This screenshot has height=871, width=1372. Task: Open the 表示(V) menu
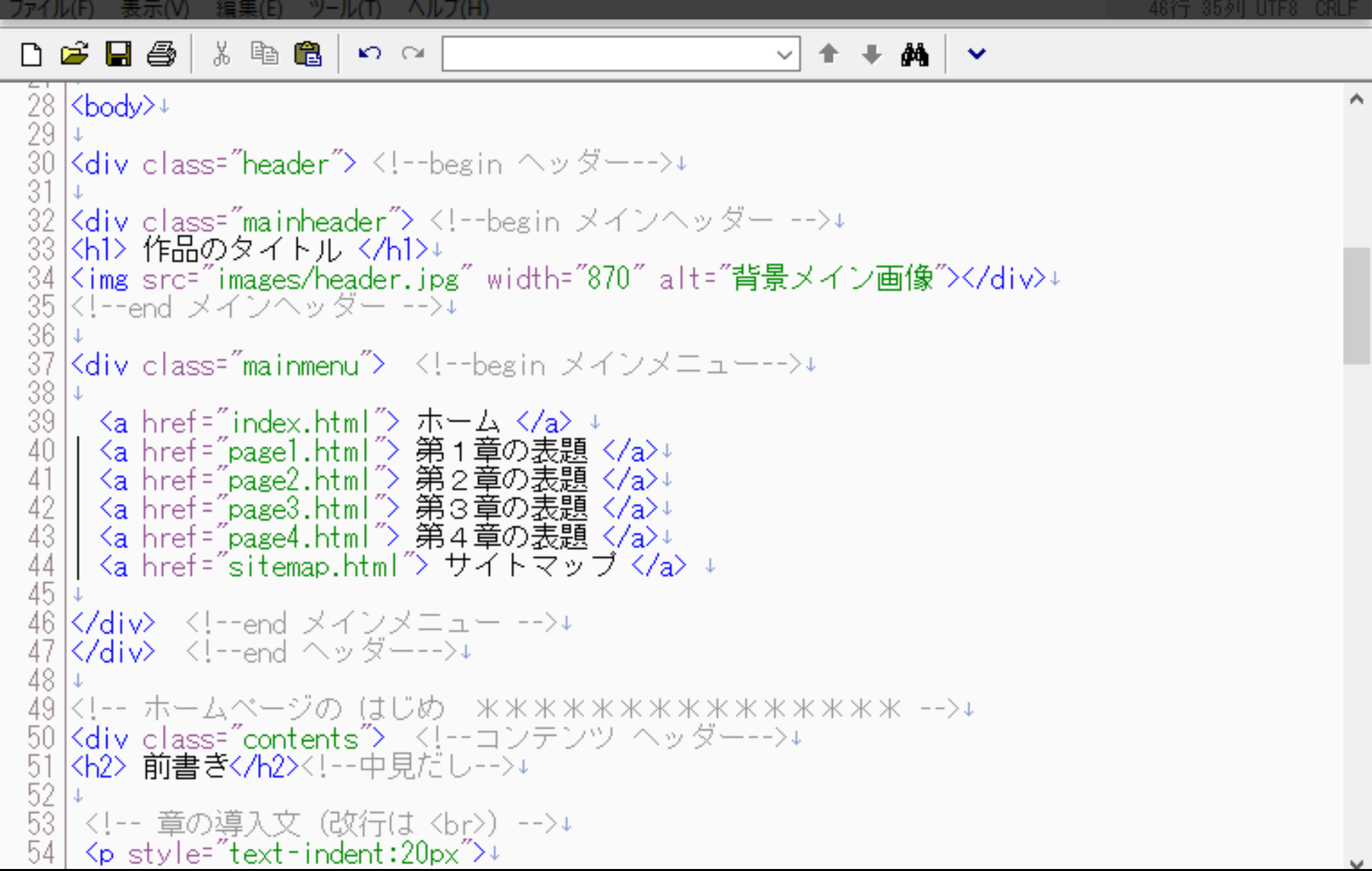coord(155,9)
